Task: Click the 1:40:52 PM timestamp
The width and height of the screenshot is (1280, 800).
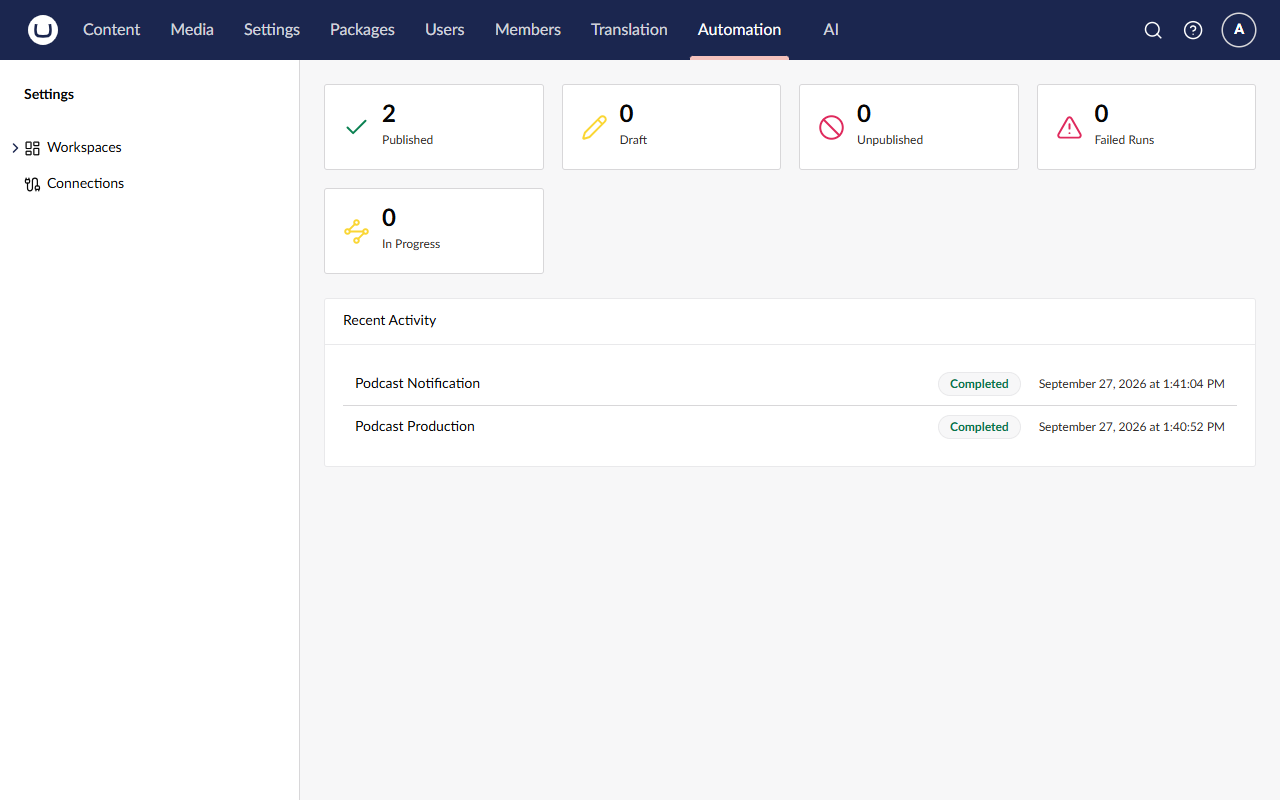Action: point(1131,427)
